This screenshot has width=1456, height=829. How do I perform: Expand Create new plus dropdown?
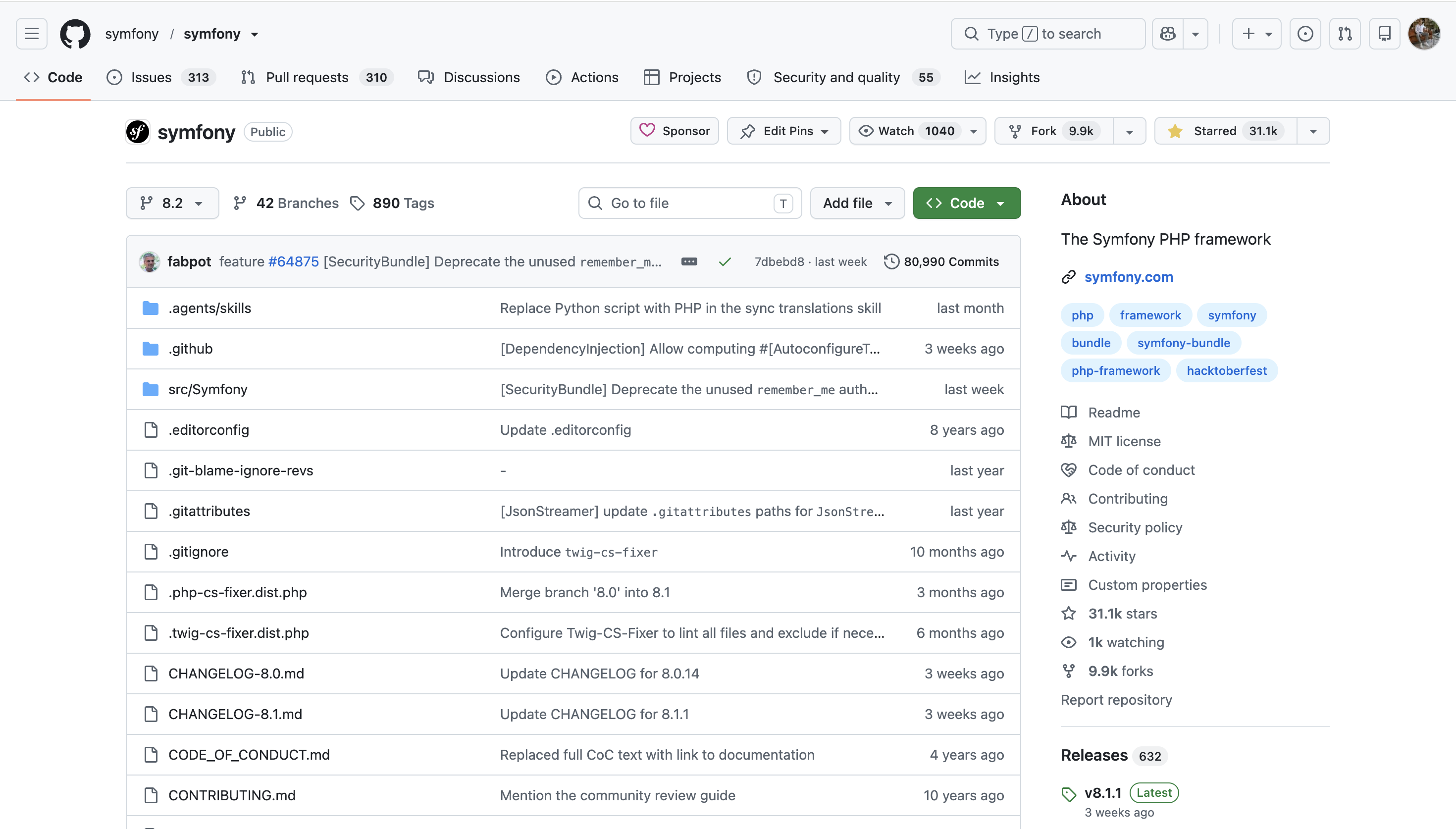coord(1256,34)
